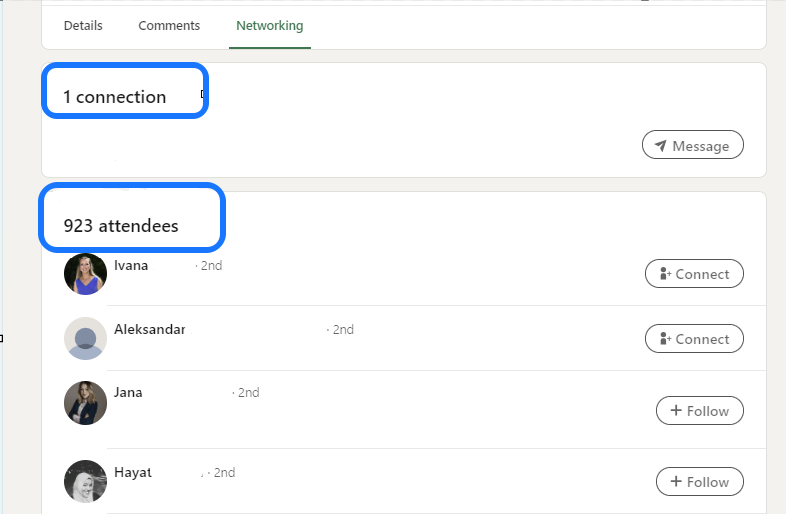Open Ivana's profile photo
Screen dimensions: 786x514
coord(85,274)
